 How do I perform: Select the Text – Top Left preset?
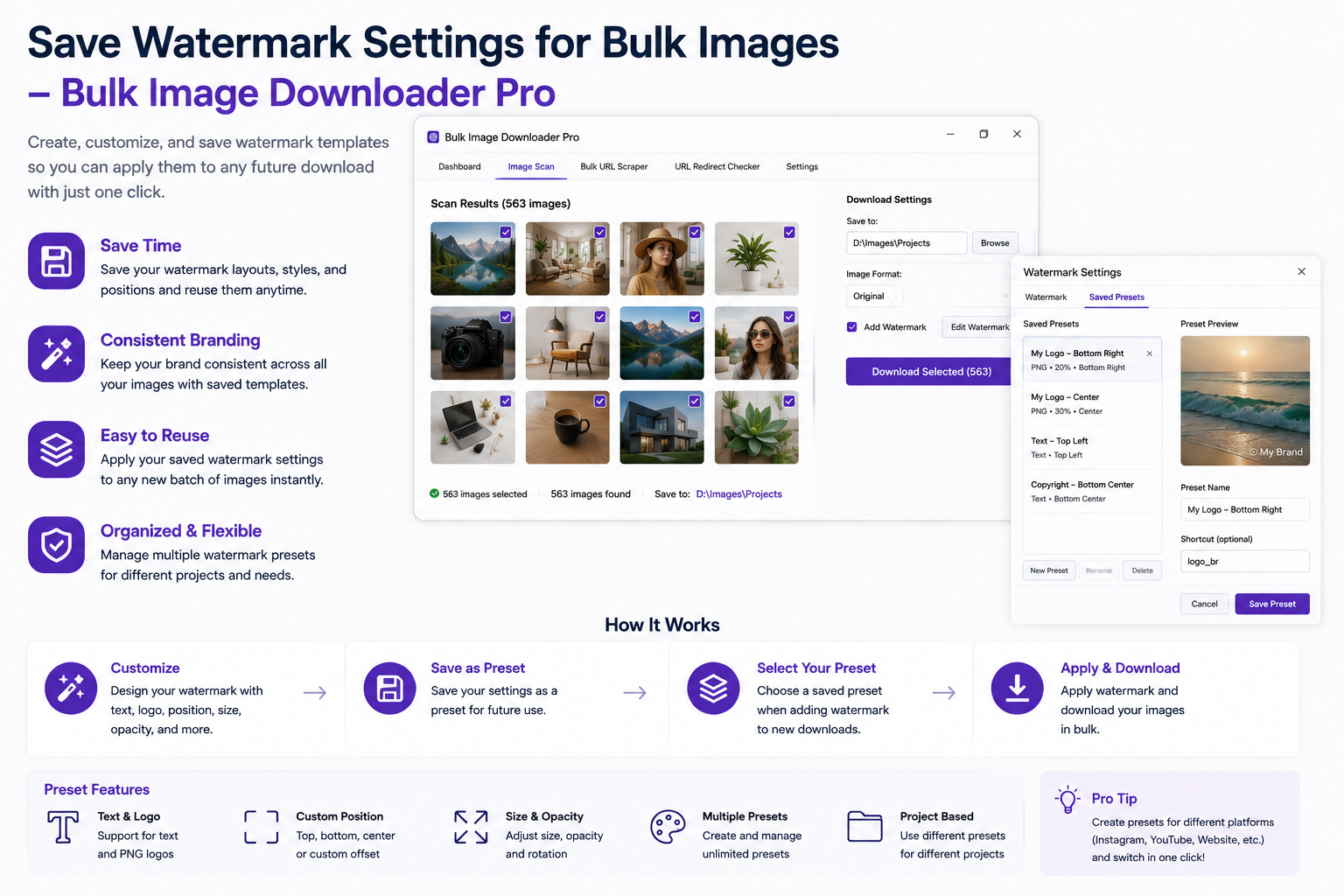tap(1092, 447)
